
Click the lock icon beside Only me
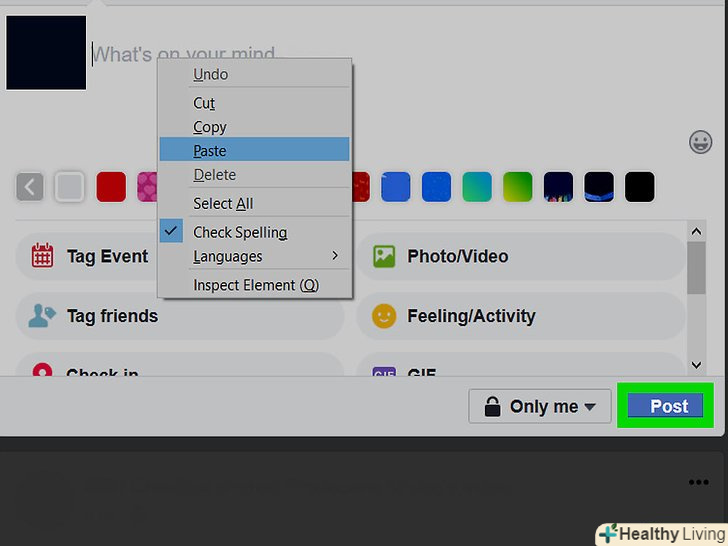pos(492,406)
